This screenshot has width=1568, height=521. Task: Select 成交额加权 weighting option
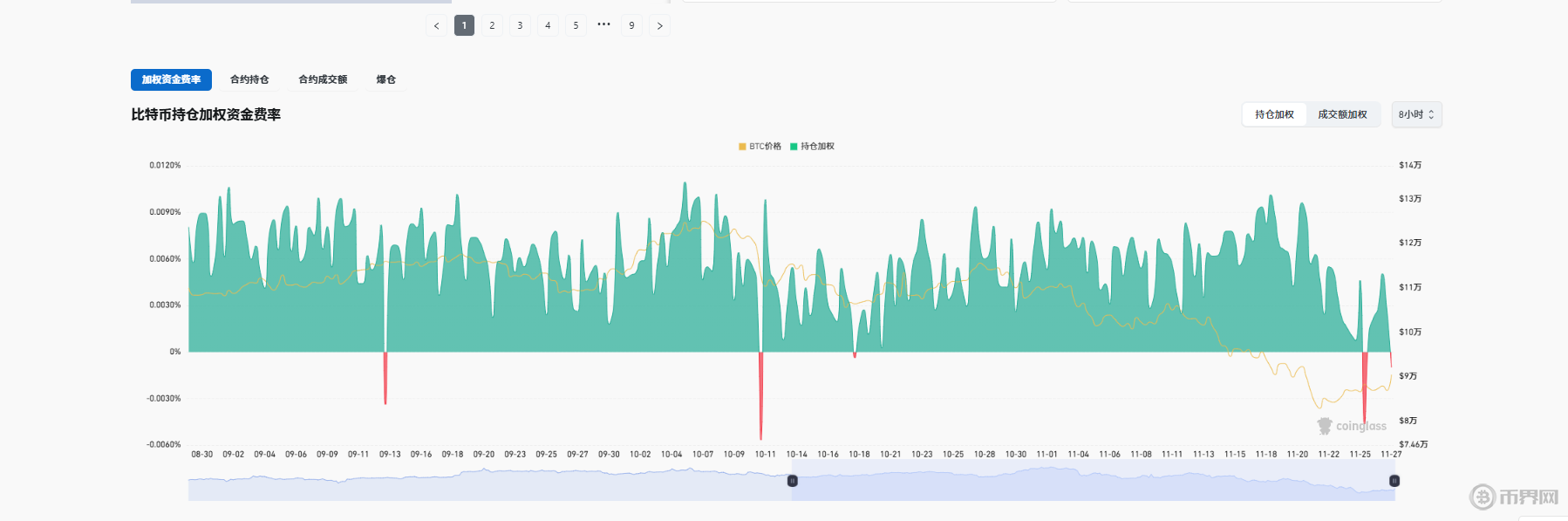[1342, 115]
